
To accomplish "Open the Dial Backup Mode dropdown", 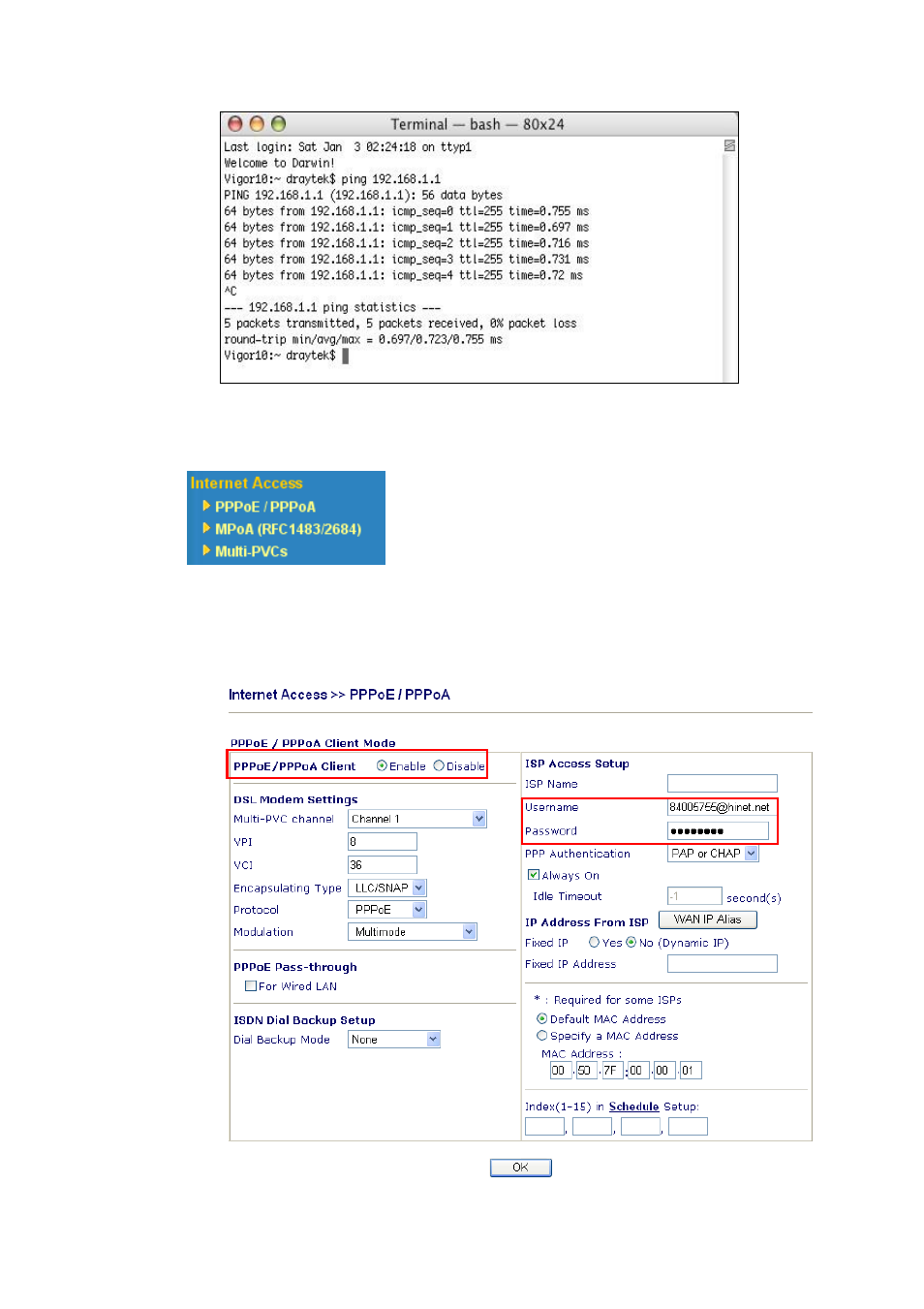I will [x=394, y=1040].
